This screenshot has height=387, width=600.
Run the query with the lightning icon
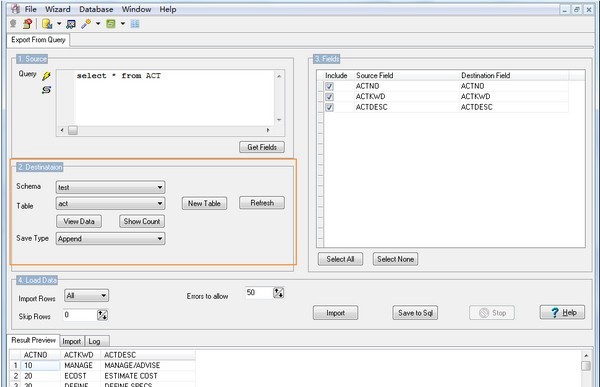47,76
